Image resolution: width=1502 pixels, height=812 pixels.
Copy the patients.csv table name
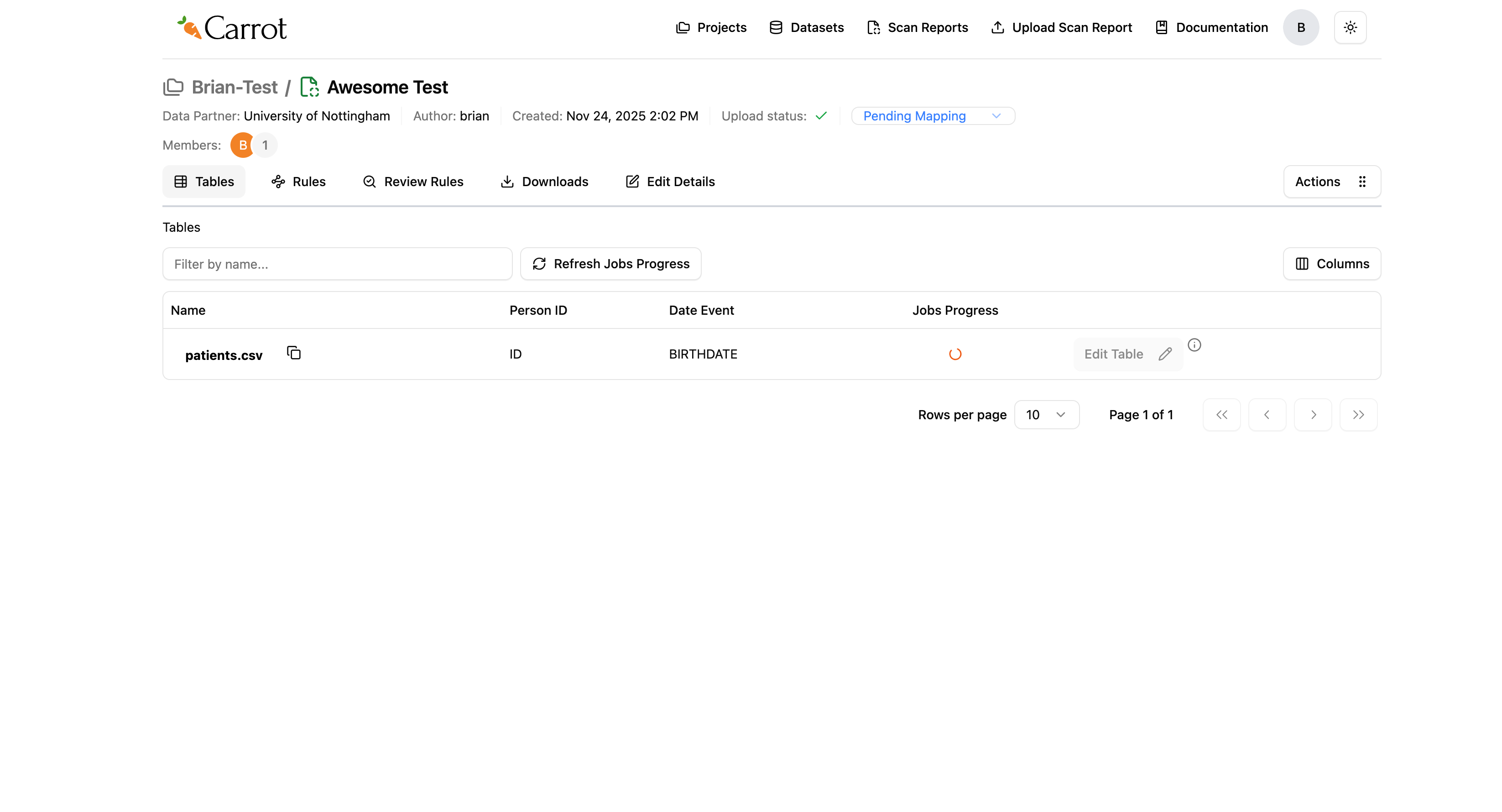(x=294, y=353)
